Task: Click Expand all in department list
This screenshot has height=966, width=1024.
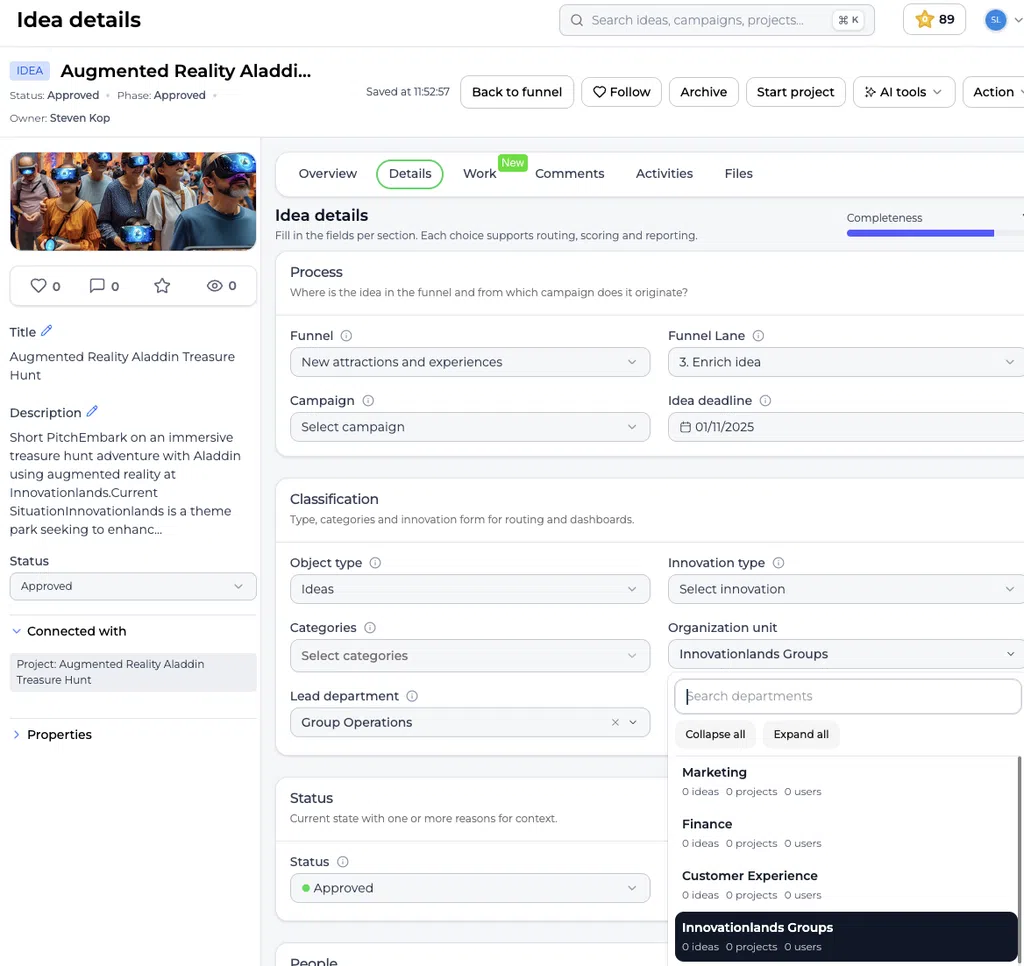Action: point(801,734)
